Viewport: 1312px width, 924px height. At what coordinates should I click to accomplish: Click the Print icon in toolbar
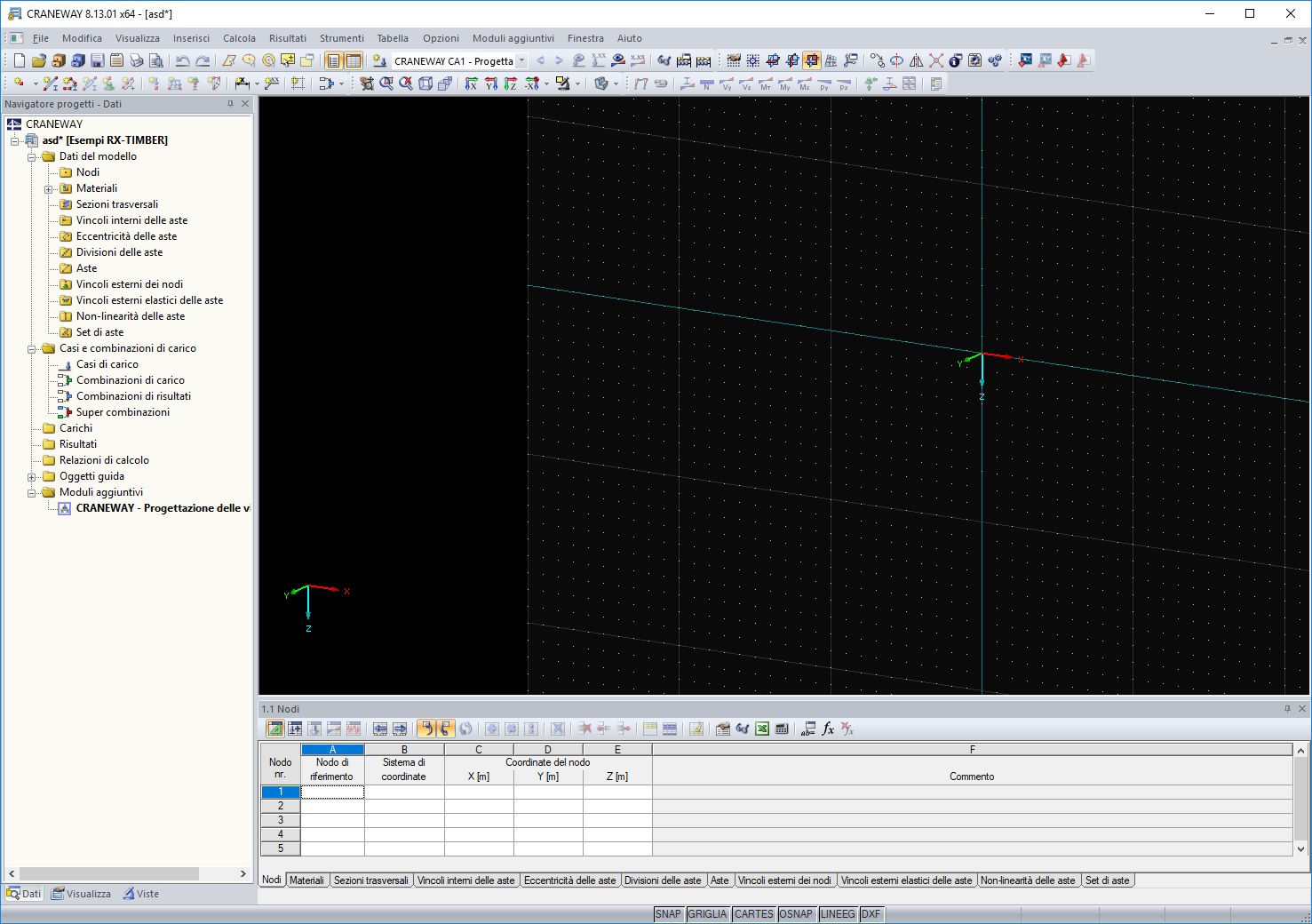(136, 60)
